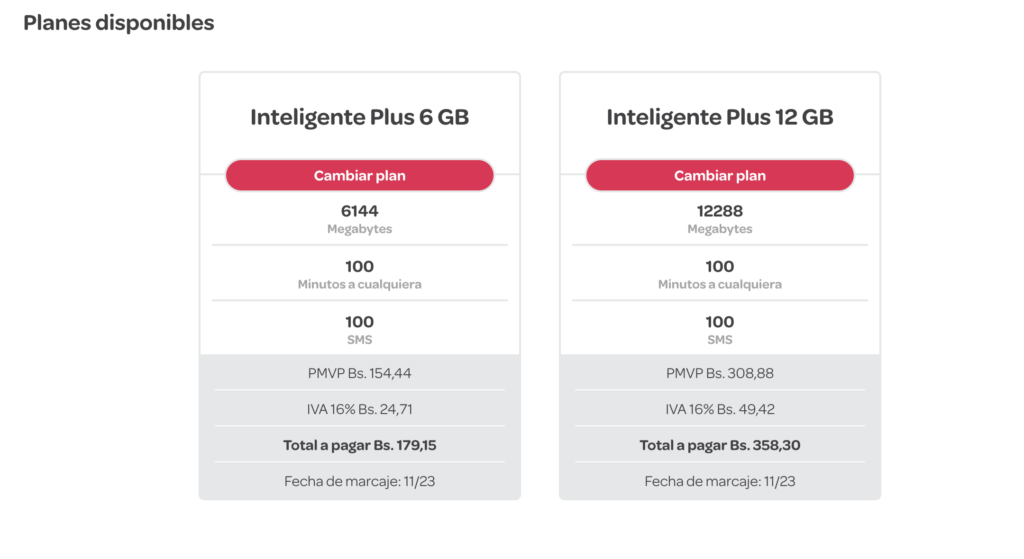This screenshot has width=1024, height=559.
Task: Select the Inteligente Plus 12 GB title
Action: (719, 117)
